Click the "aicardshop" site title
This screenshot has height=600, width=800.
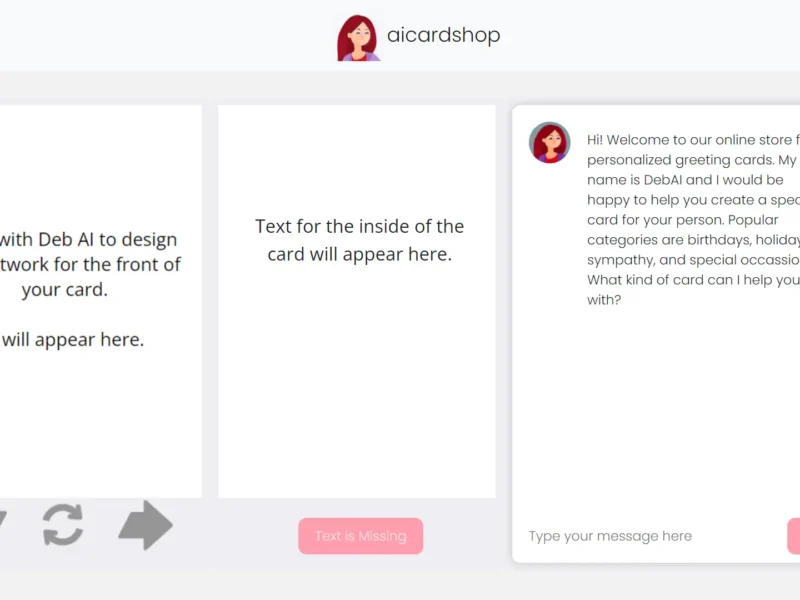click(x=443, y=35)
